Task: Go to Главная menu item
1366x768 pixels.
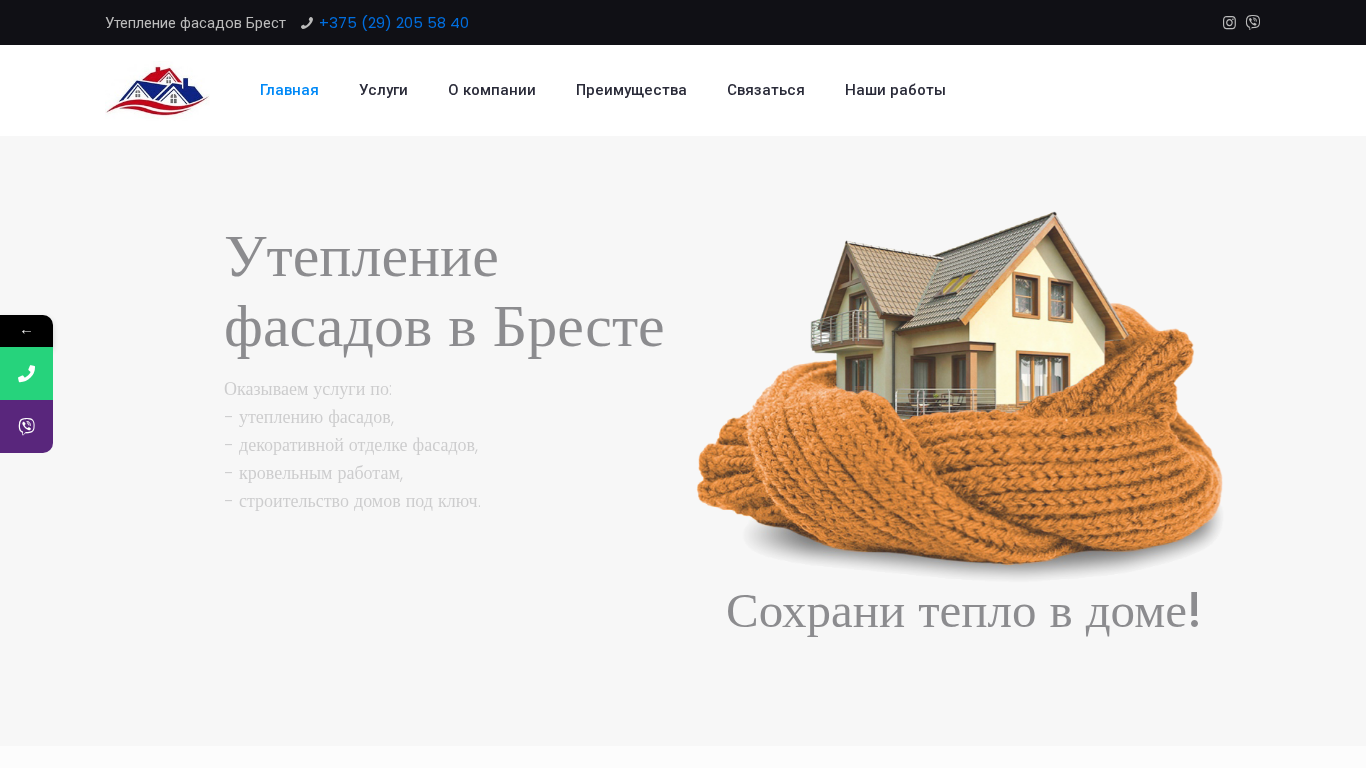Action: point(289,90)
